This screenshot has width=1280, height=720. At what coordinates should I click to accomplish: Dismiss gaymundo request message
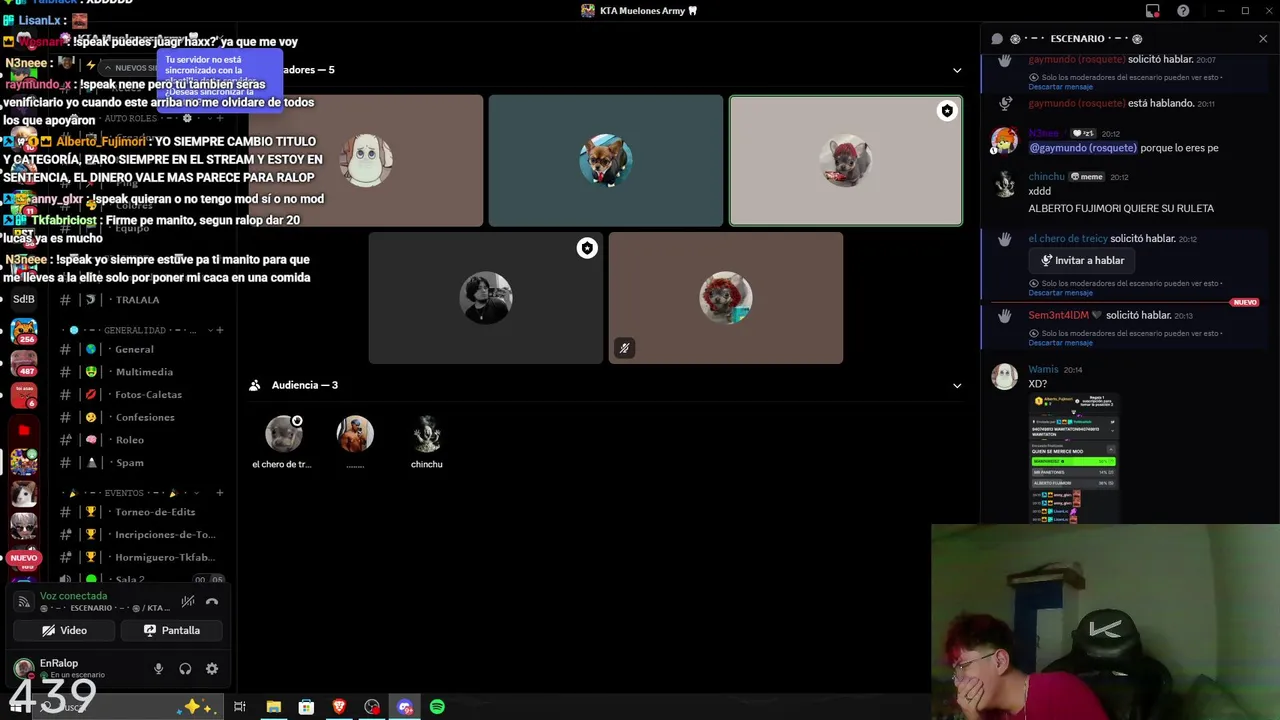[x=1060, y=87]
